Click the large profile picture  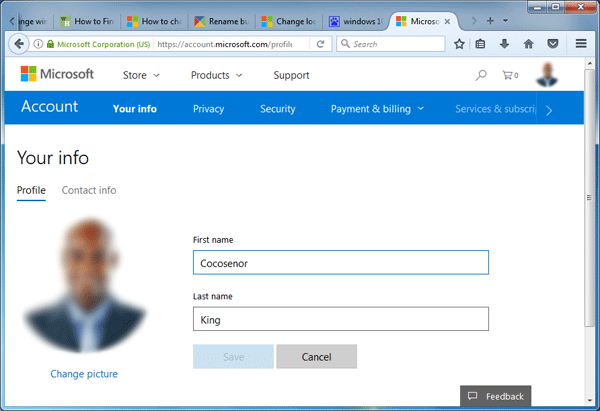coord(85,285)
